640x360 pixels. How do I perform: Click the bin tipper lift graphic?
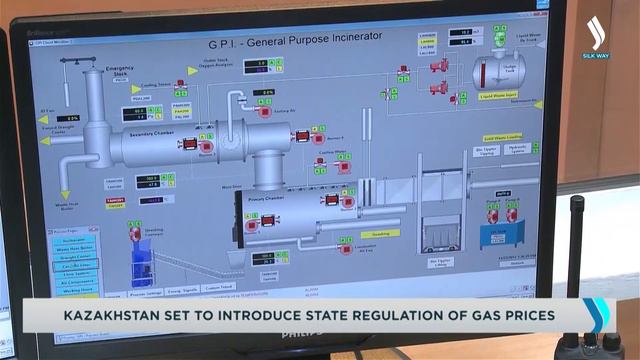[441, 236]
